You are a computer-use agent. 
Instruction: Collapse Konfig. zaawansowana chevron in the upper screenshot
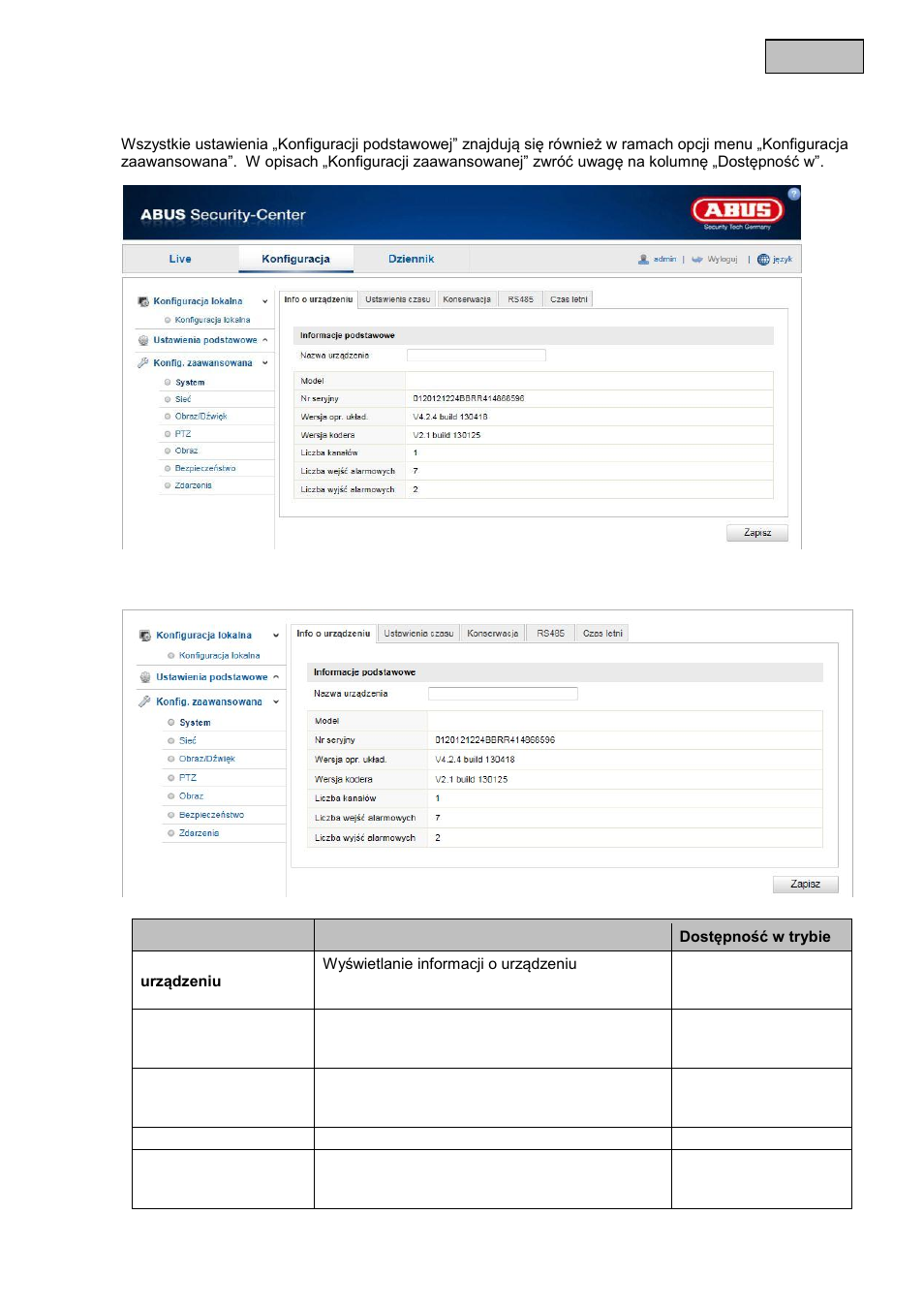coord(265,362)
